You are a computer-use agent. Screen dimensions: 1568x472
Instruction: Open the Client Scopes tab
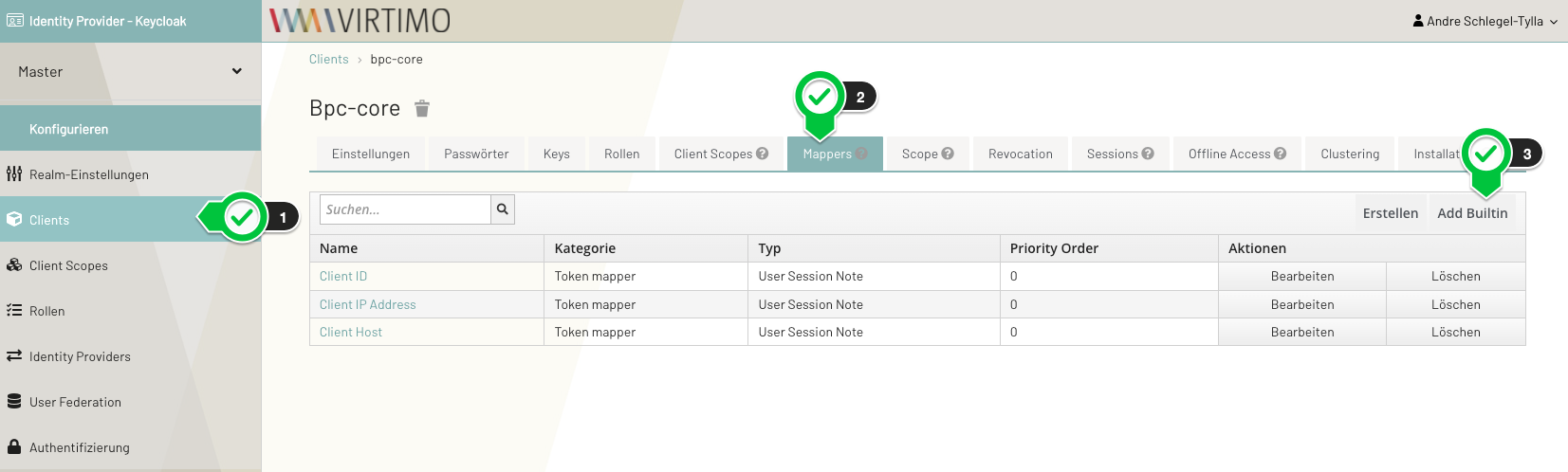[x=721, y=154]
